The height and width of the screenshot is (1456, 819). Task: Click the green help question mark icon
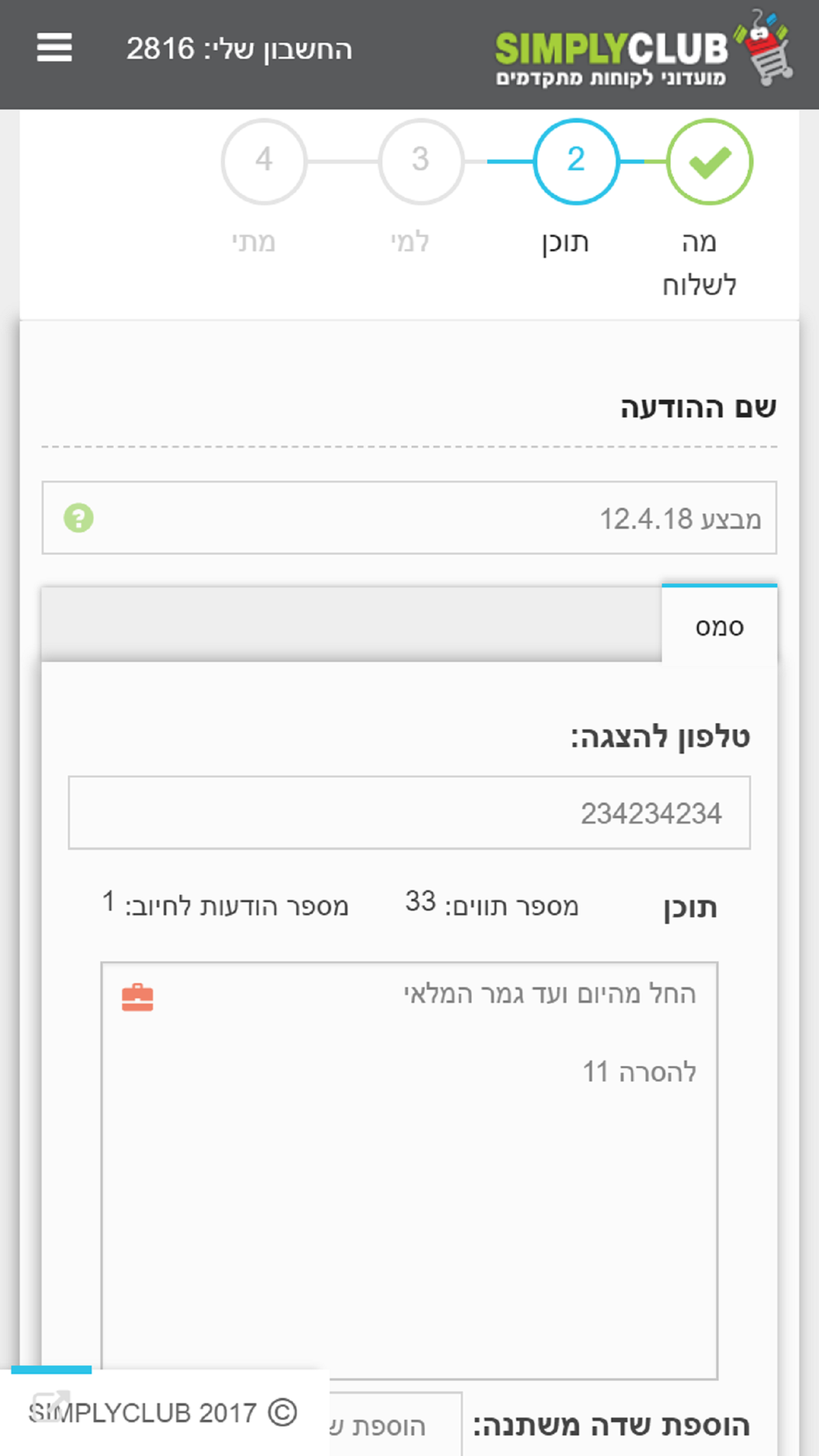click(x=79, y=518)
